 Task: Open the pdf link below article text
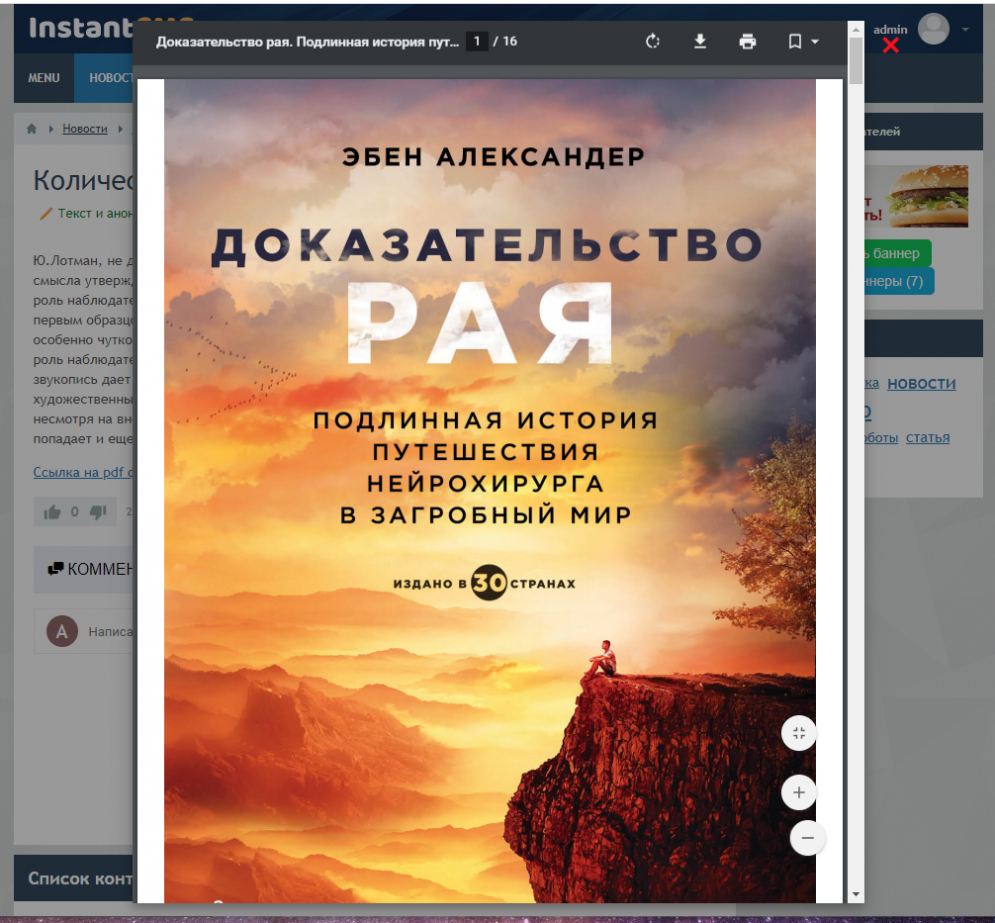coord(83,473)
